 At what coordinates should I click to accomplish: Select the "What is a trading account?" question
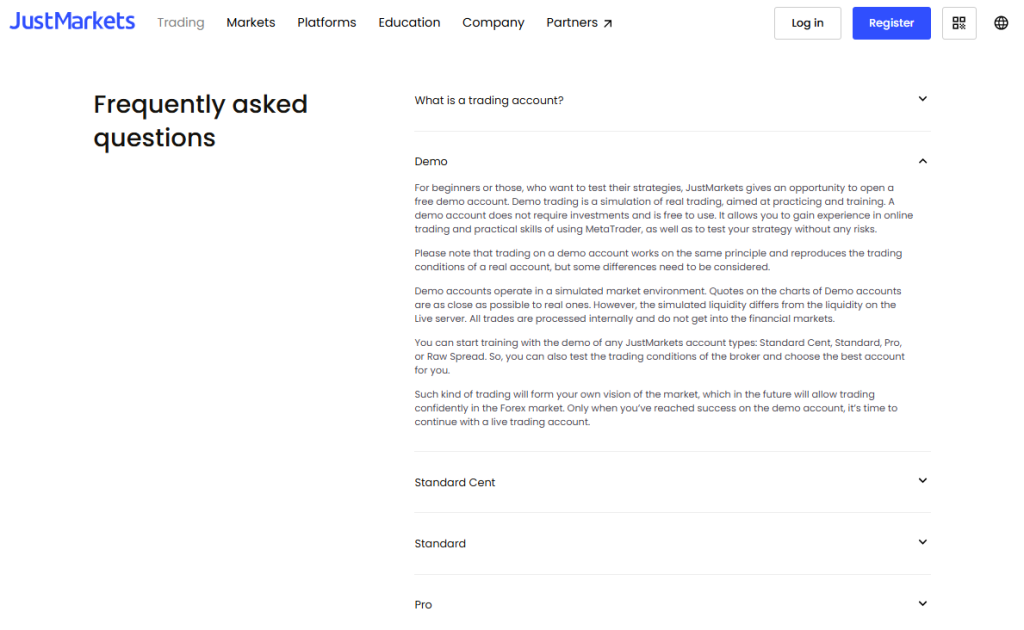[x=489, y=100]
